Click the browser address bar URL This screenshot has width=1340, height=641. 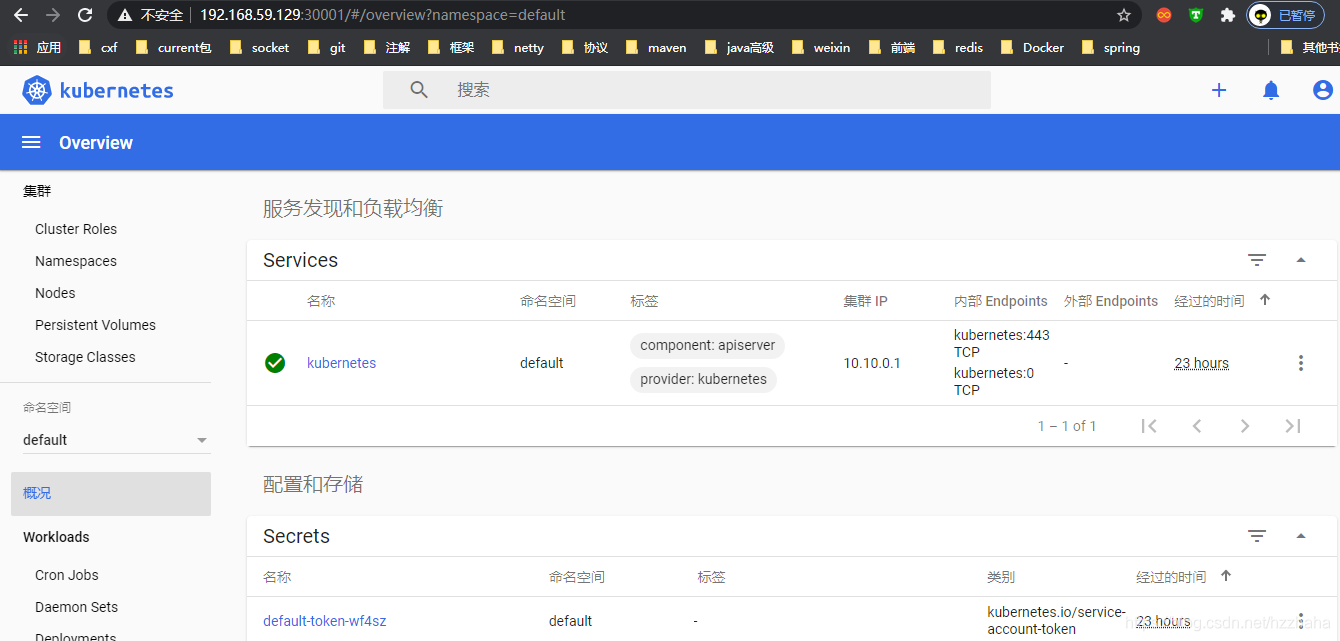(383, 15)
